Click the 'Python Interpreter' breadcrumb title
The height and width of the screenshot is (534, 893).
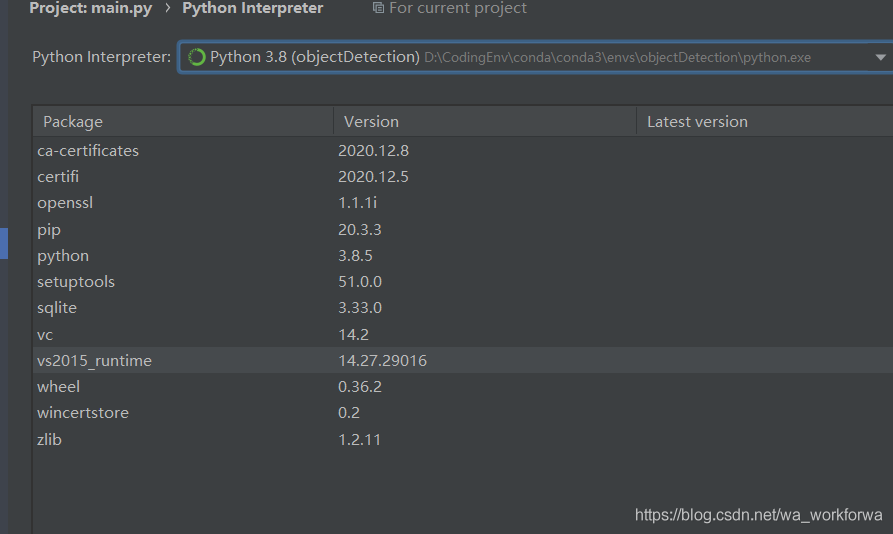[252, 8]
